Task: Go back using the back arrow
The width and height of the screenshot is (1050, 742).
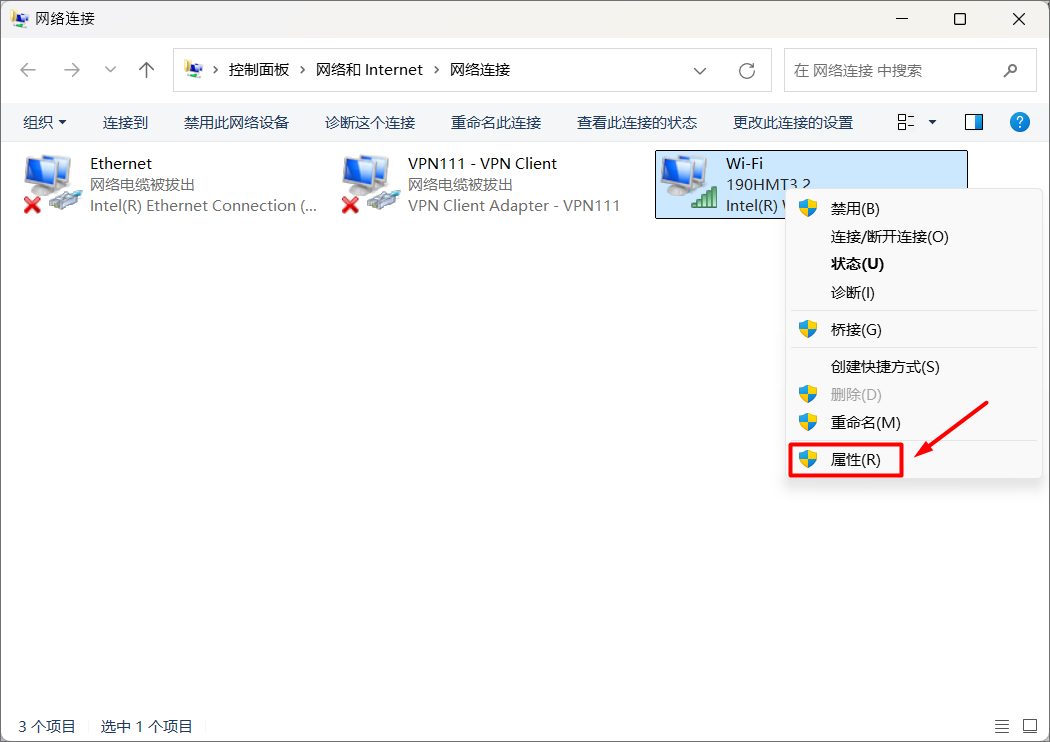Action: (x=28, y=70)
